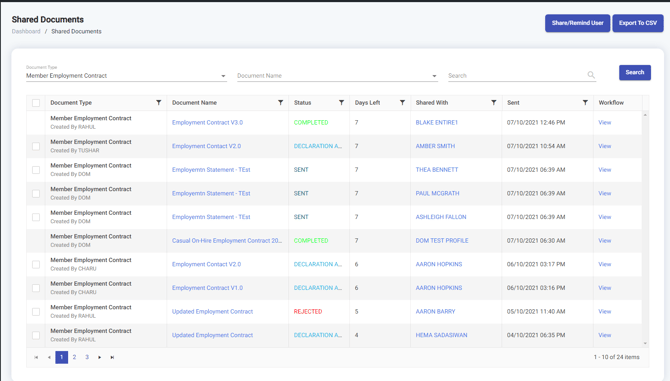
Task: Open HEMA SADASIWAN profile link
Action: pos(441,335)
